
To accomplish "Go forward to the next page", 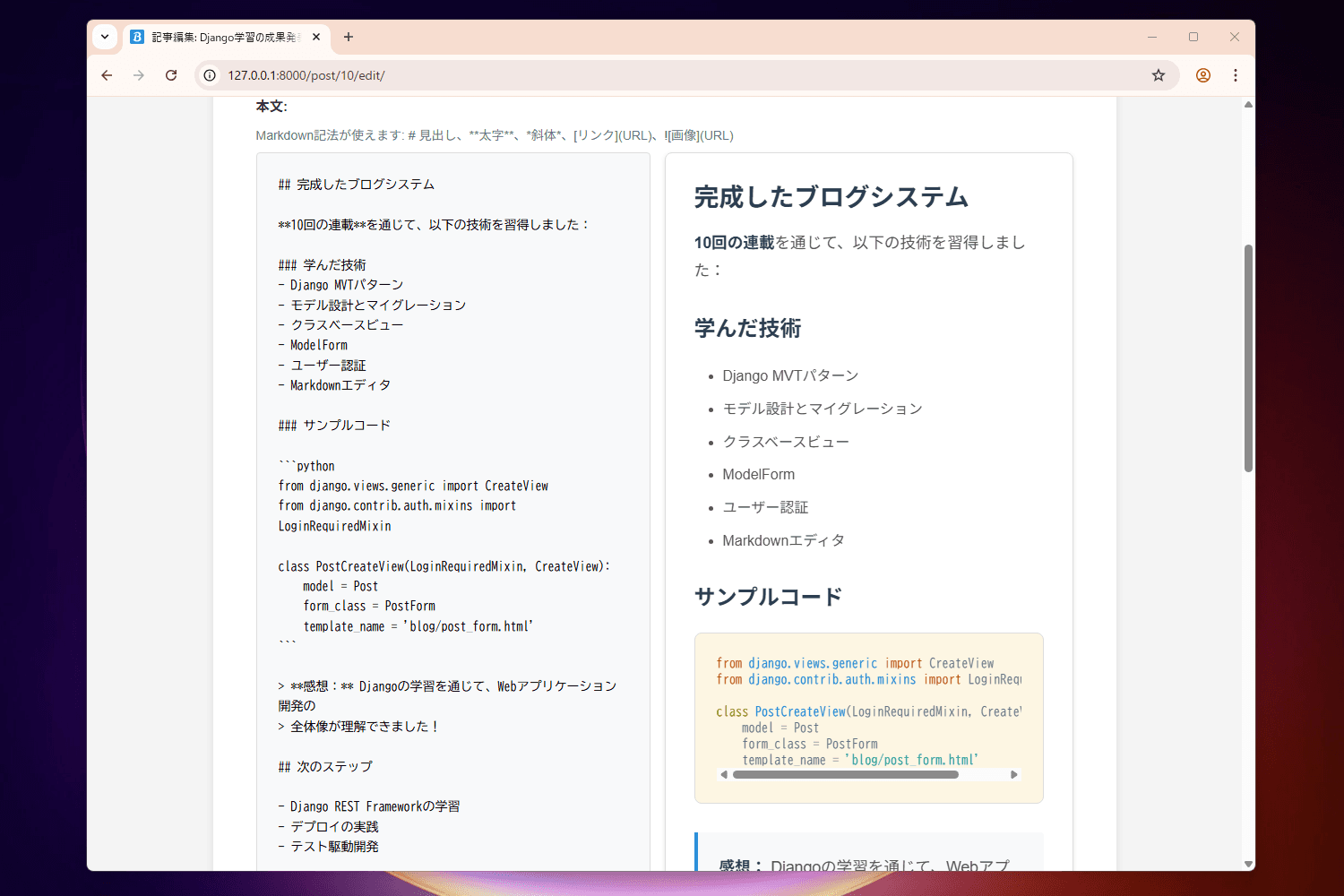I will click(139, 75).
